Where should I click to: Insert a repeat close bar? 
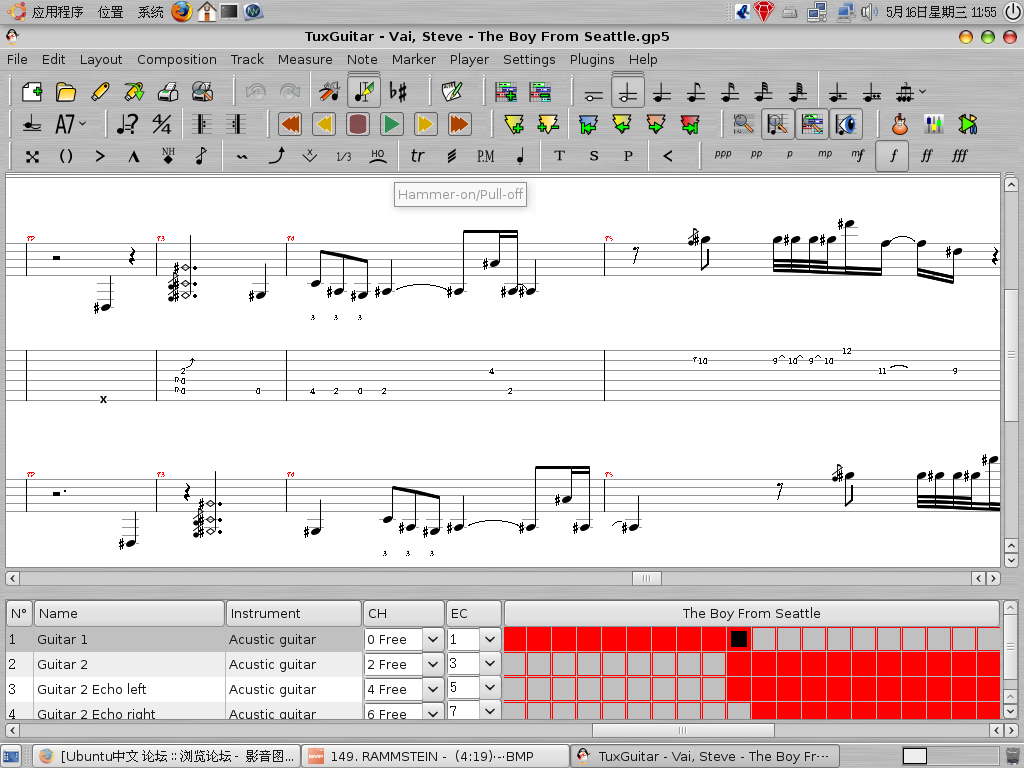236,124
